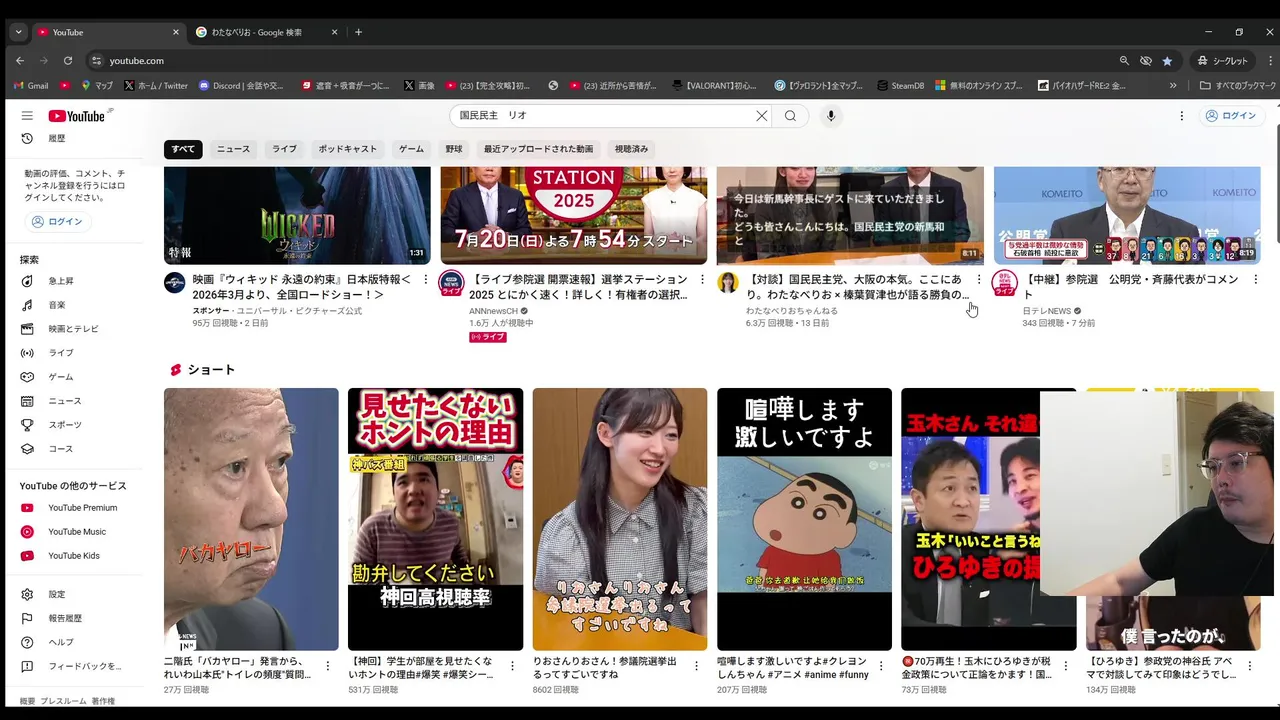1280x720 pixels.
Task: Open the SteamDB bookmark
Action: point(900,86)
